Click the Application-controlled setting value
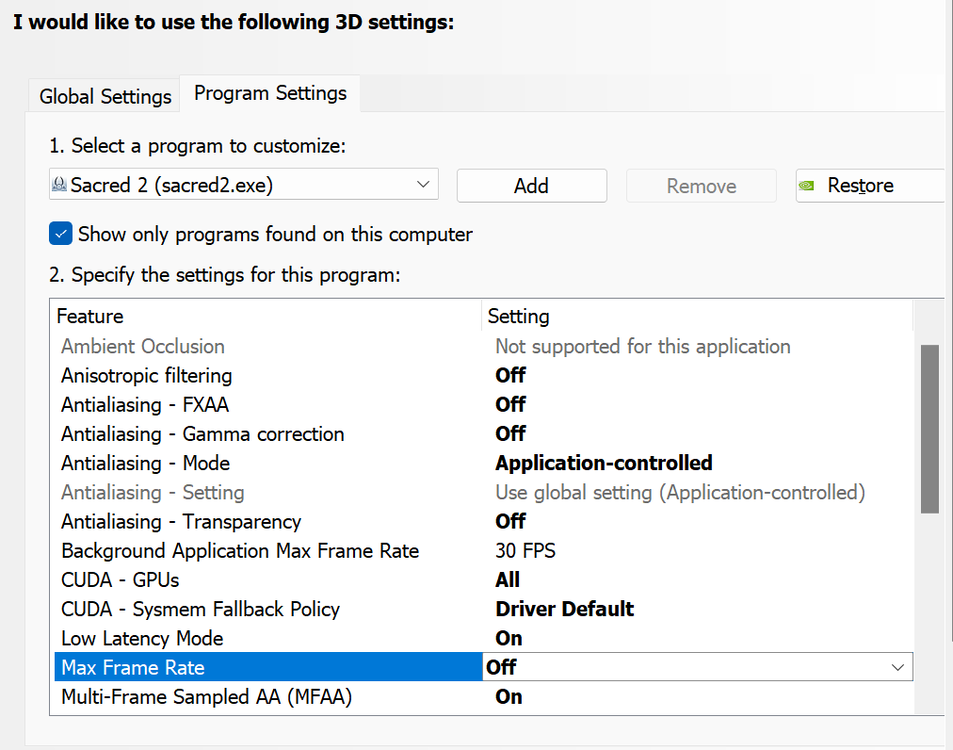 [604, 463]
